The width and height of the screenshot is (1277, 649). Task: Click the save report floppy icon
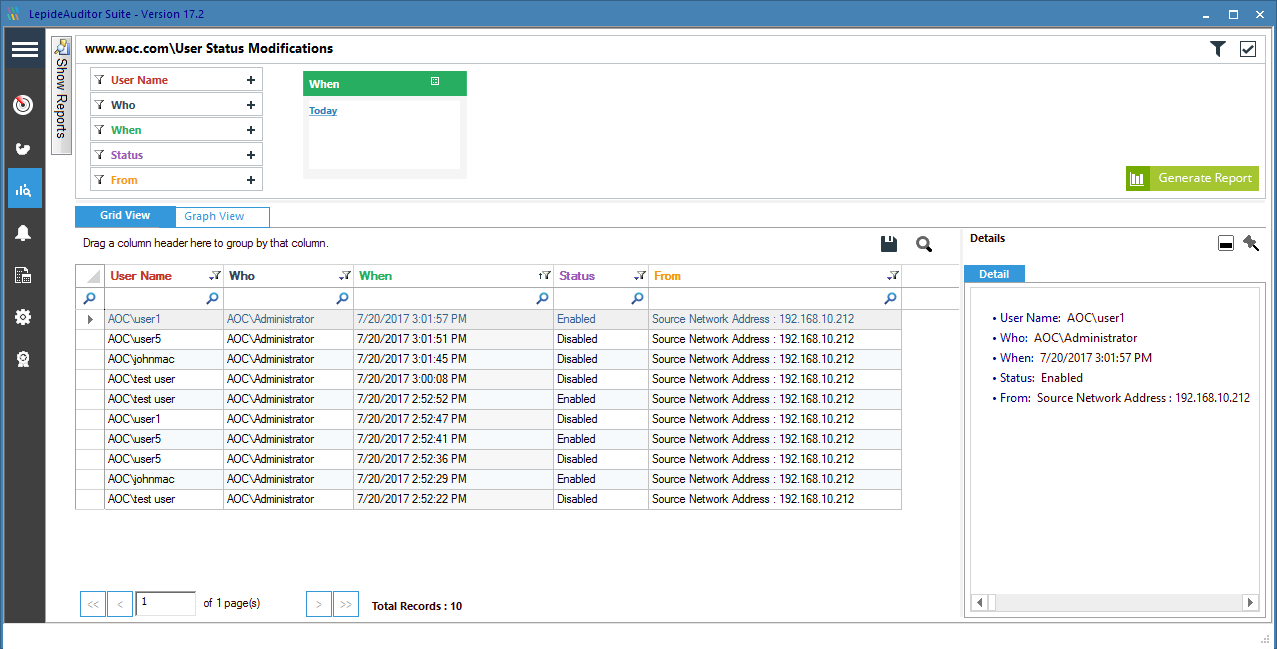click(888, 244)
